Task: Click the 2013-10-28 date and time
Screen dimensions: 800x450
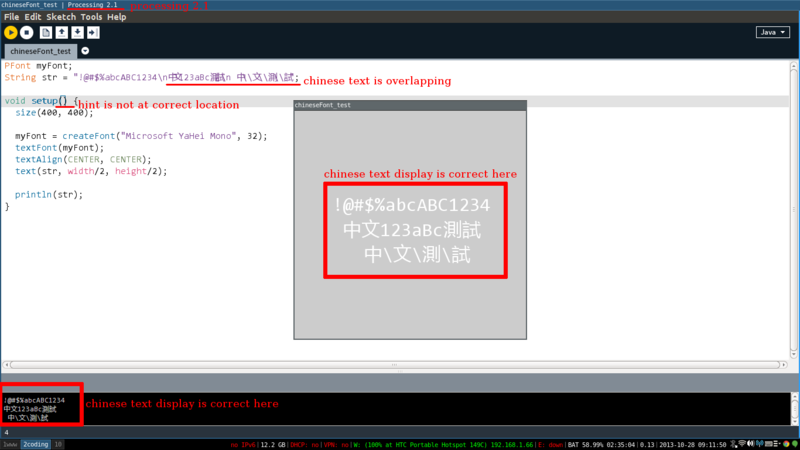Action: click(691, 445)
